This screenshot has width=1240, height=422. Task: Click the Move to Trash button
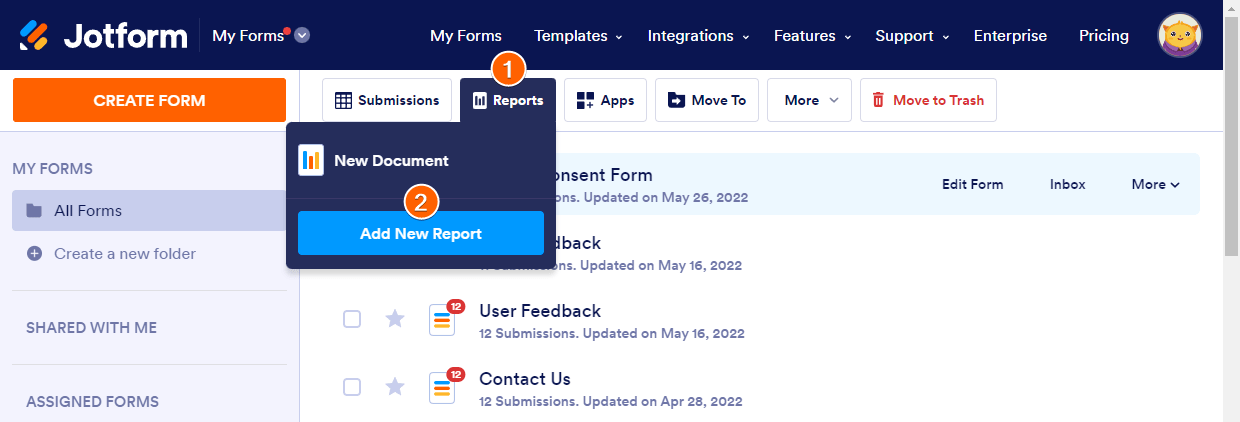tap(928, 100)
